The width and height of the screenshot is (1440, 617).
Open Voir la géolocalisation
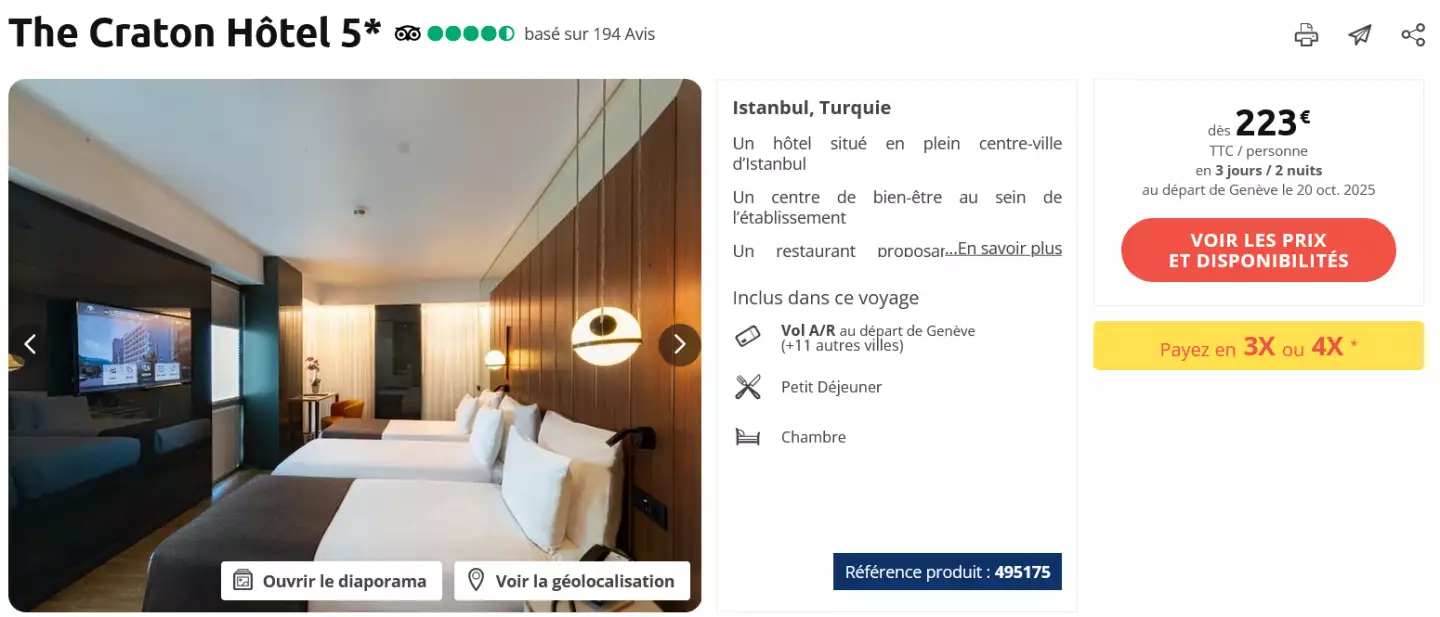pyautogui.click(x=572, y=581)
